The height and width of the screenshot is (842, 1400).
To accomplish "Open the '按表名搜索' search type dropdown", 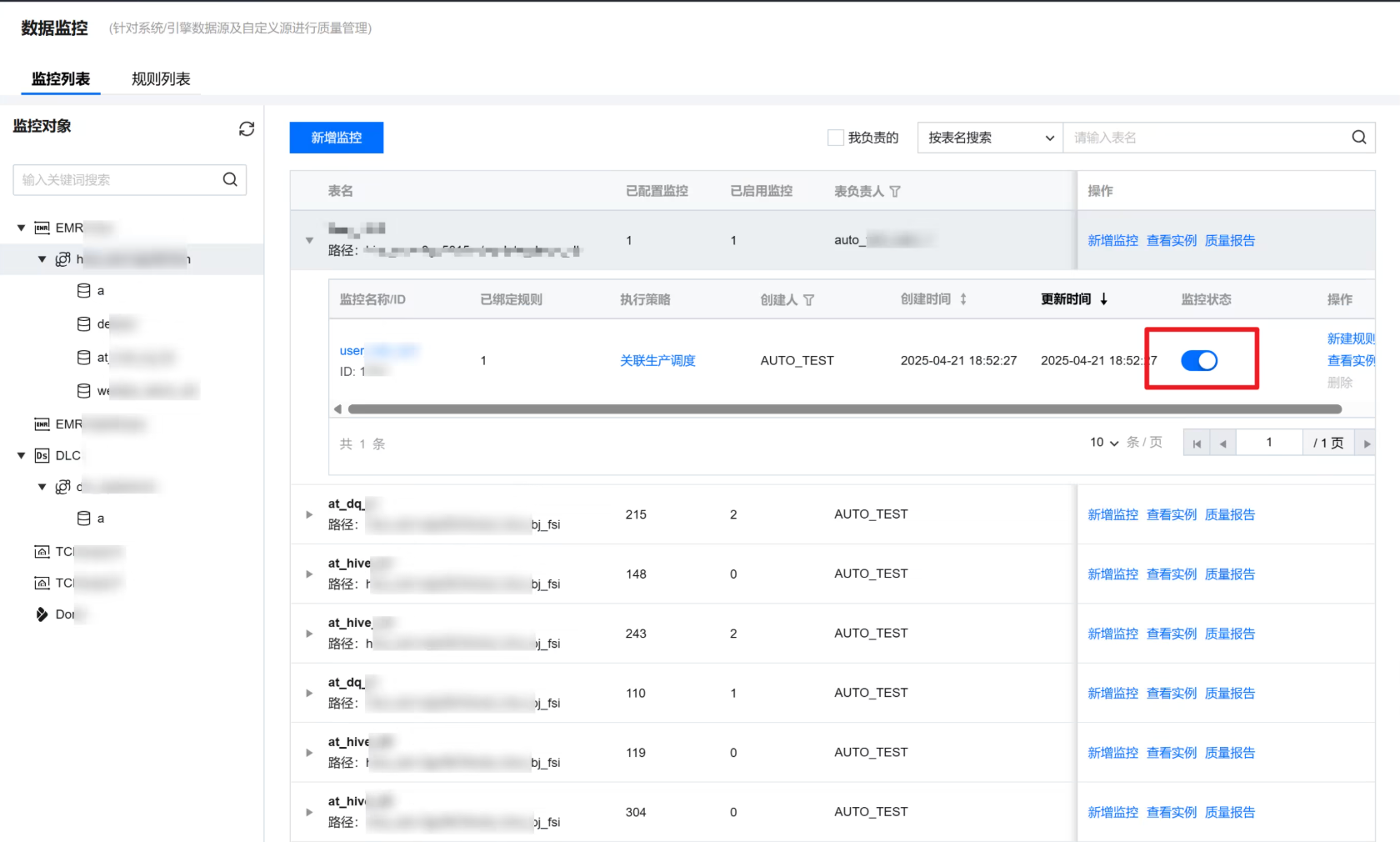I will (990, 138).
